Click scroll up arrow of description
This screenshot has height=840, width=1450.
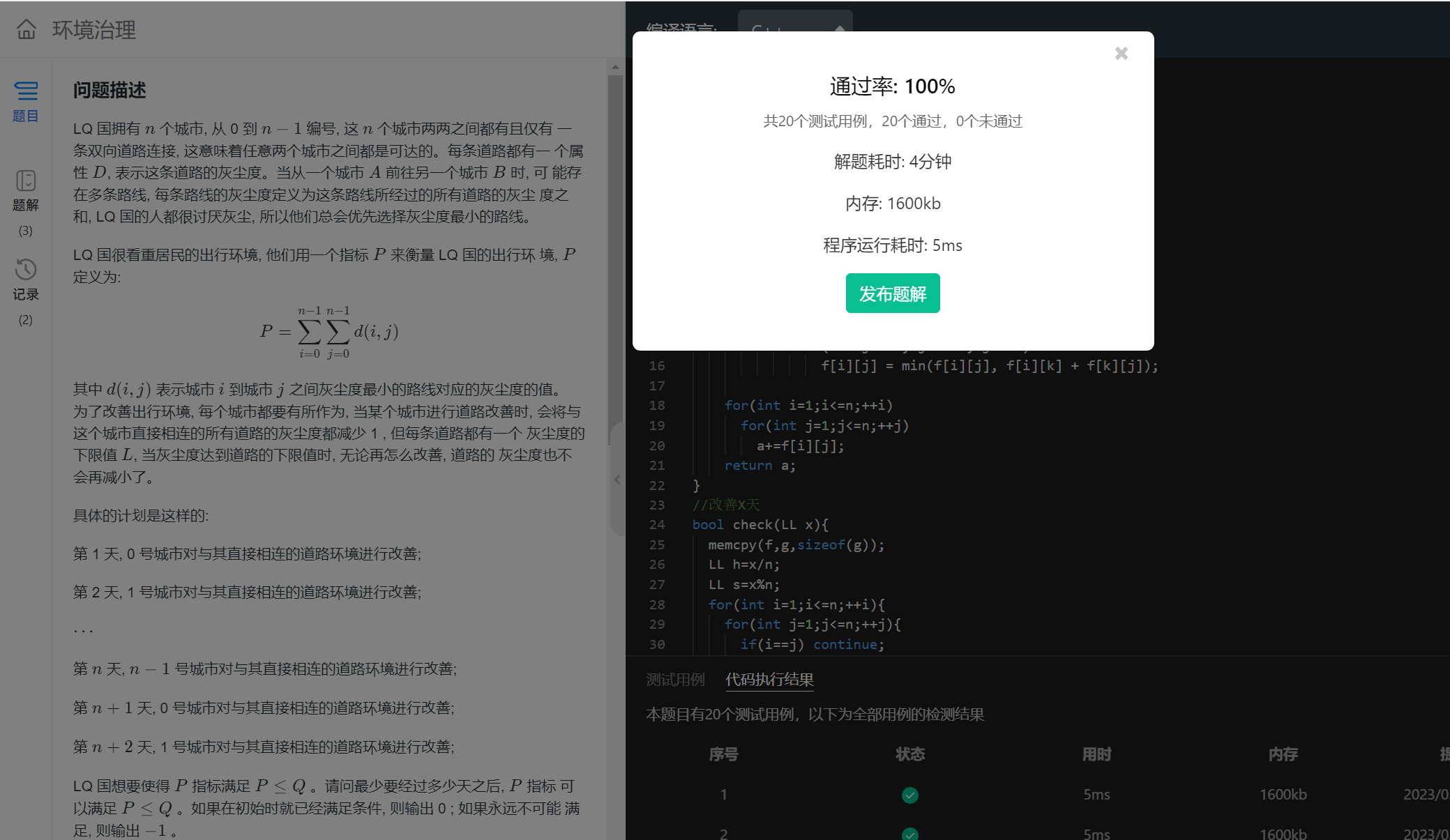coord(615,68)
